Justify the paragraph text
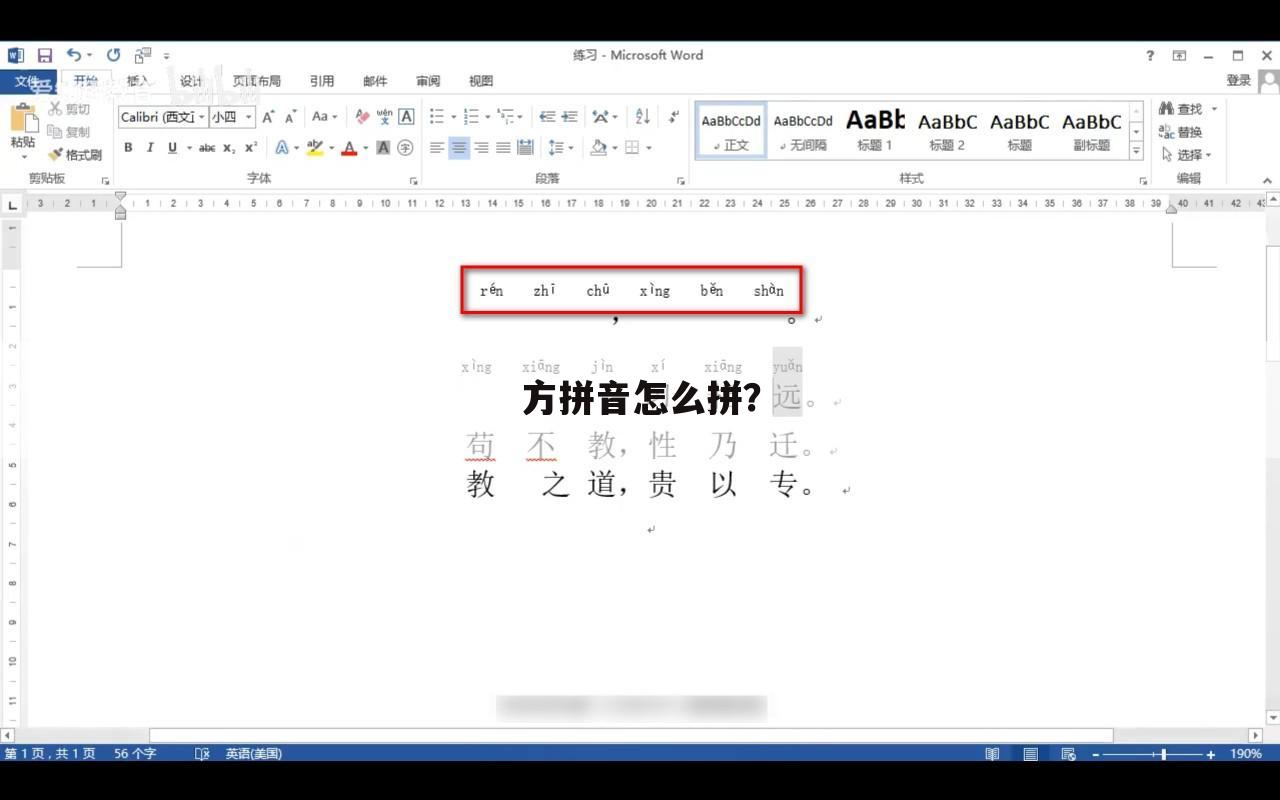The image size is (1280, 800). pyautogui.click(x=503, y=148)
